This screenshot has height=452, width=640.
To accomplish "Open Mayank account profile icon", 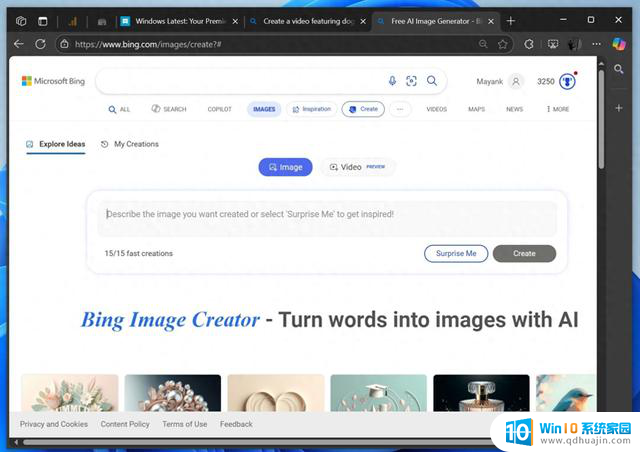I will tap(516, 81).
